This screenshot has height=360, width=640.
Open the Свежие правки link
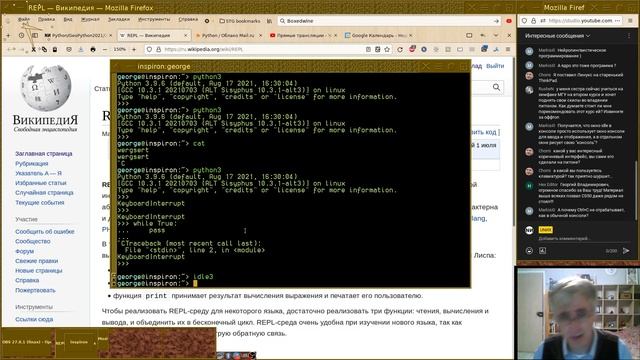(36, 261)
